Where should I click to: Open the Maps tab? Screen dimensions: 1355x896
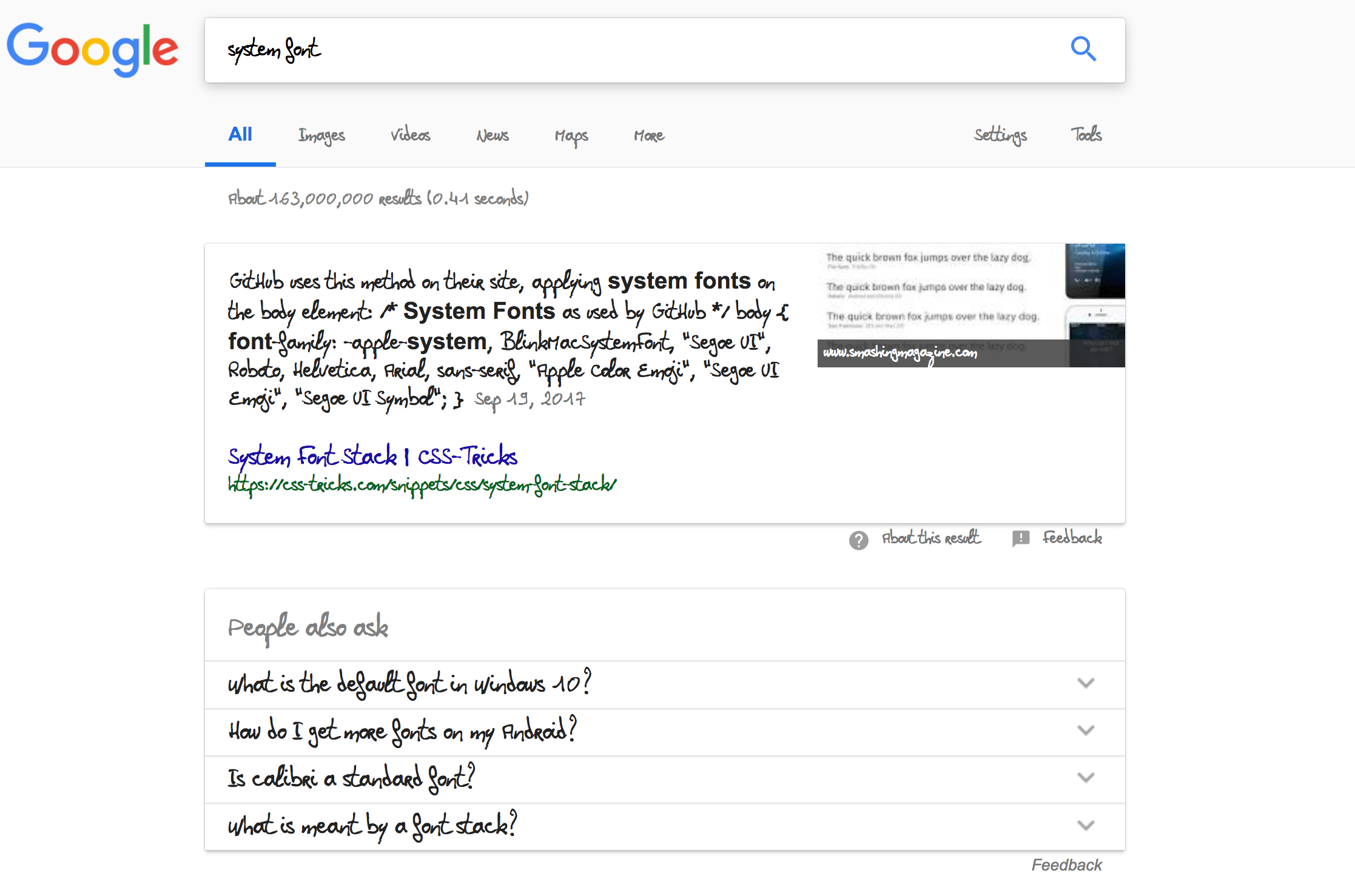point(571,136)
